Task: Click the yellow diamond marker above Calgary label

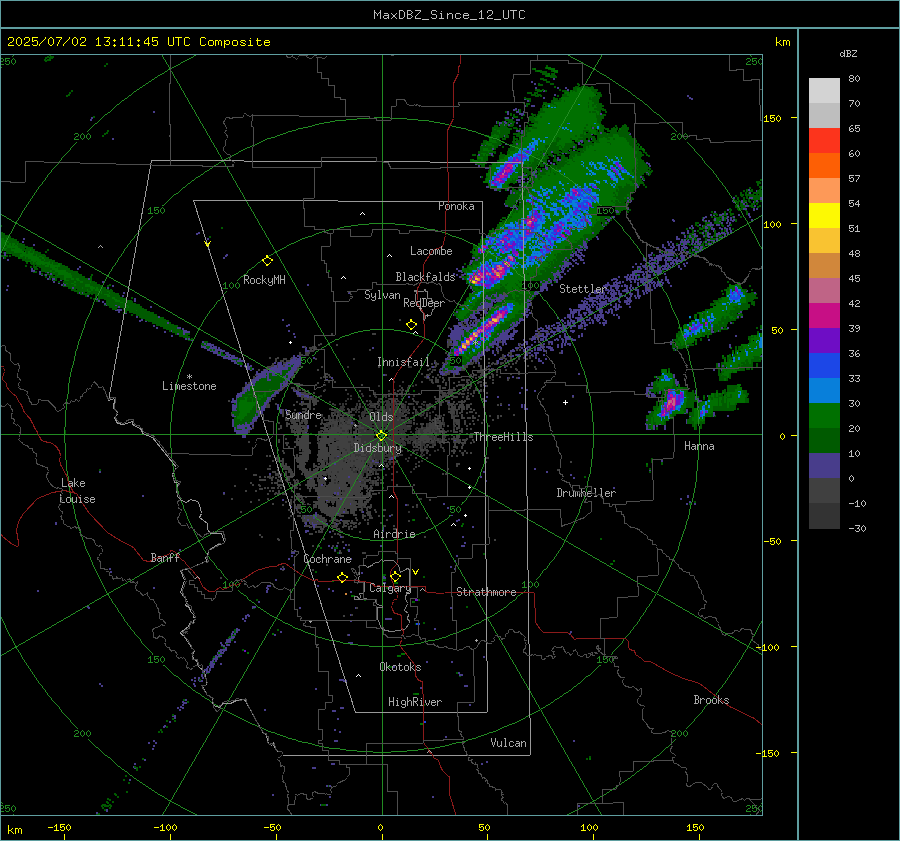Action: point(395,576)
